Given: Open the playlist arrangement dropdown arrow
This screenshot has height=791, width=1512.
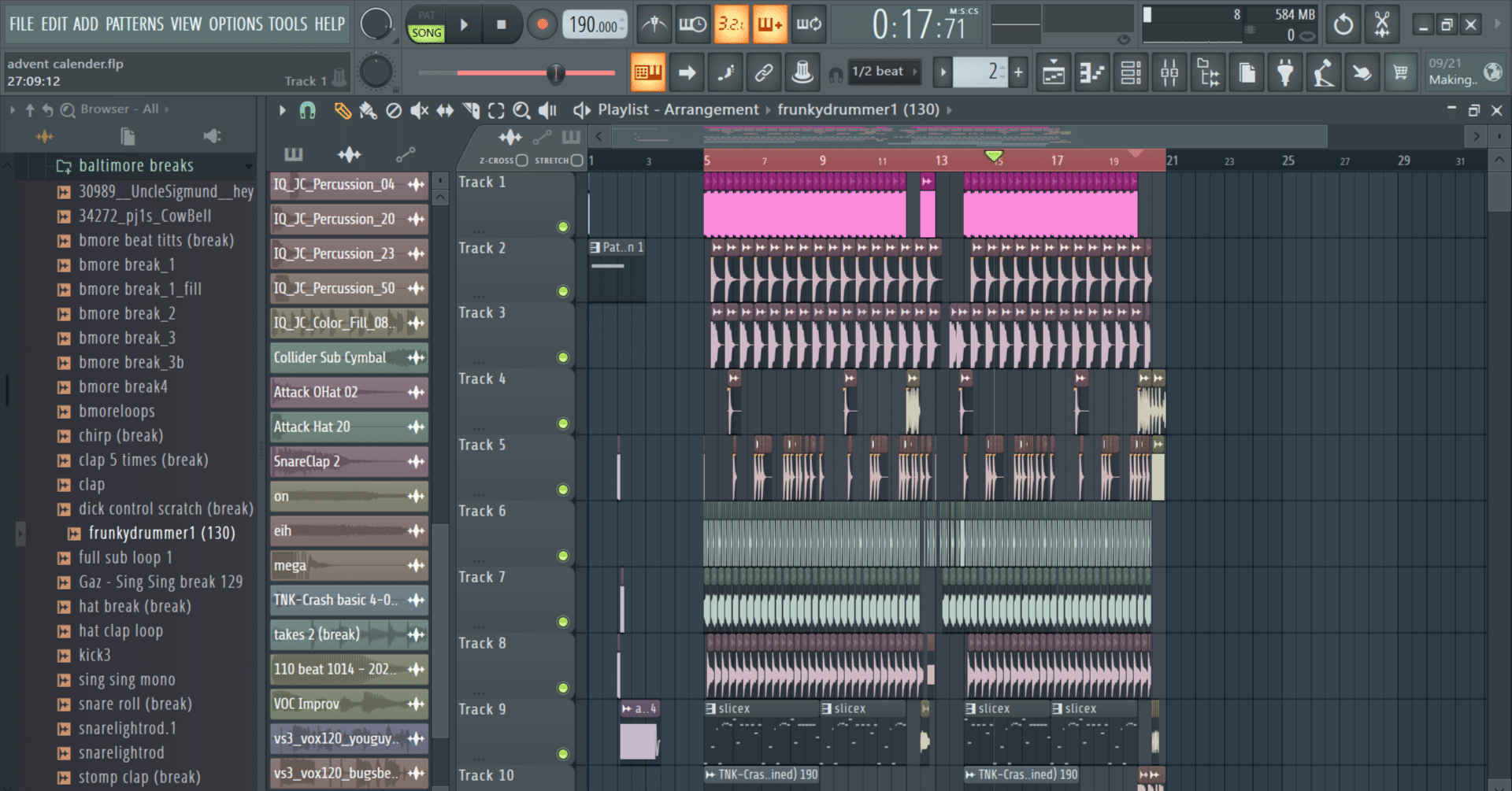Looking at the screenshot, I should [769, 110].
